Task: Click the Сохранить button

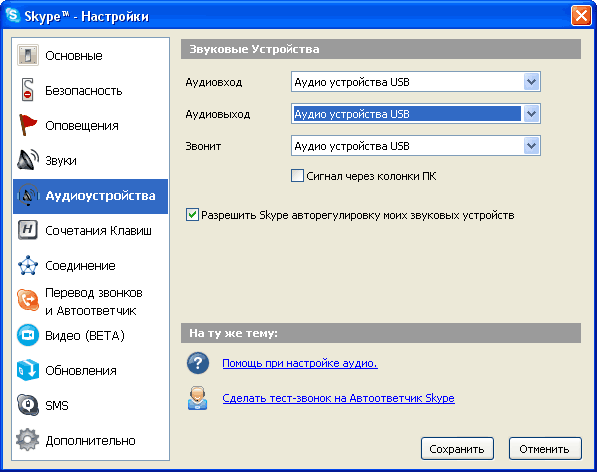Action: click(x=457, y=449)
